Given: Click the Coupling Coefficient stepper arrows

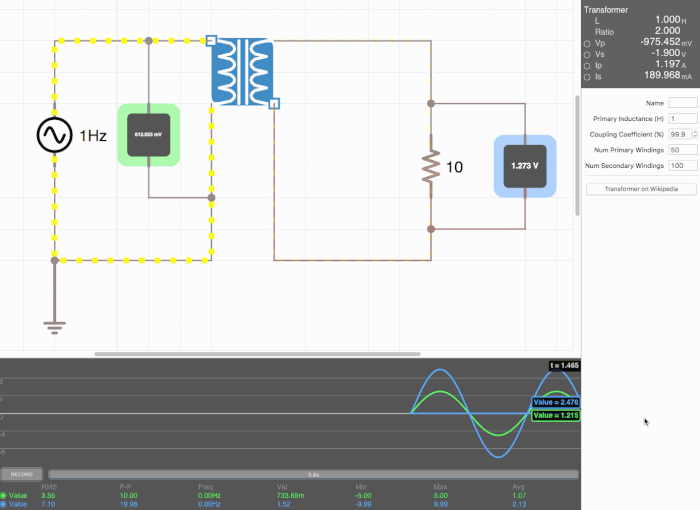Looking at the screenshot, I should coord(694,134).
